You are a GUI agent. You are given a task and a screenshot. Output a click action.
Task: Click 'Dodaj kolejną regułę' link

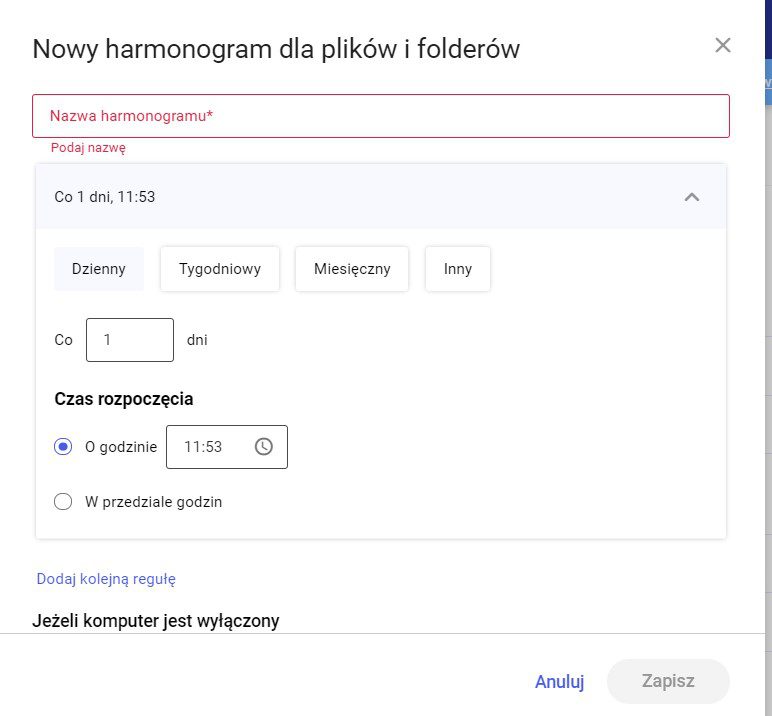click(106, 579)
